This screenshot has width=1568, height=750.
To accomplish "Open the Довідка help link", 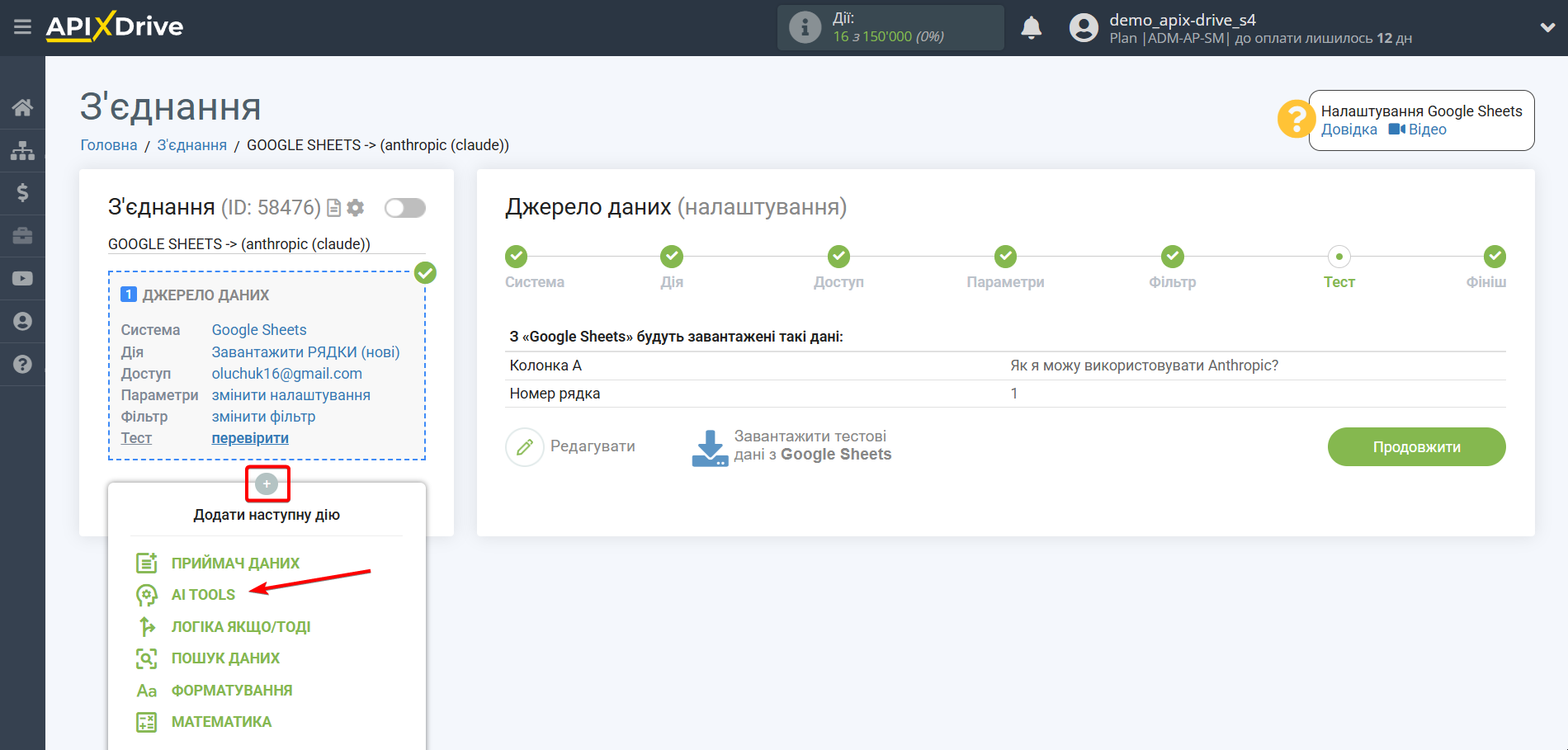I will pos(1348,130).
